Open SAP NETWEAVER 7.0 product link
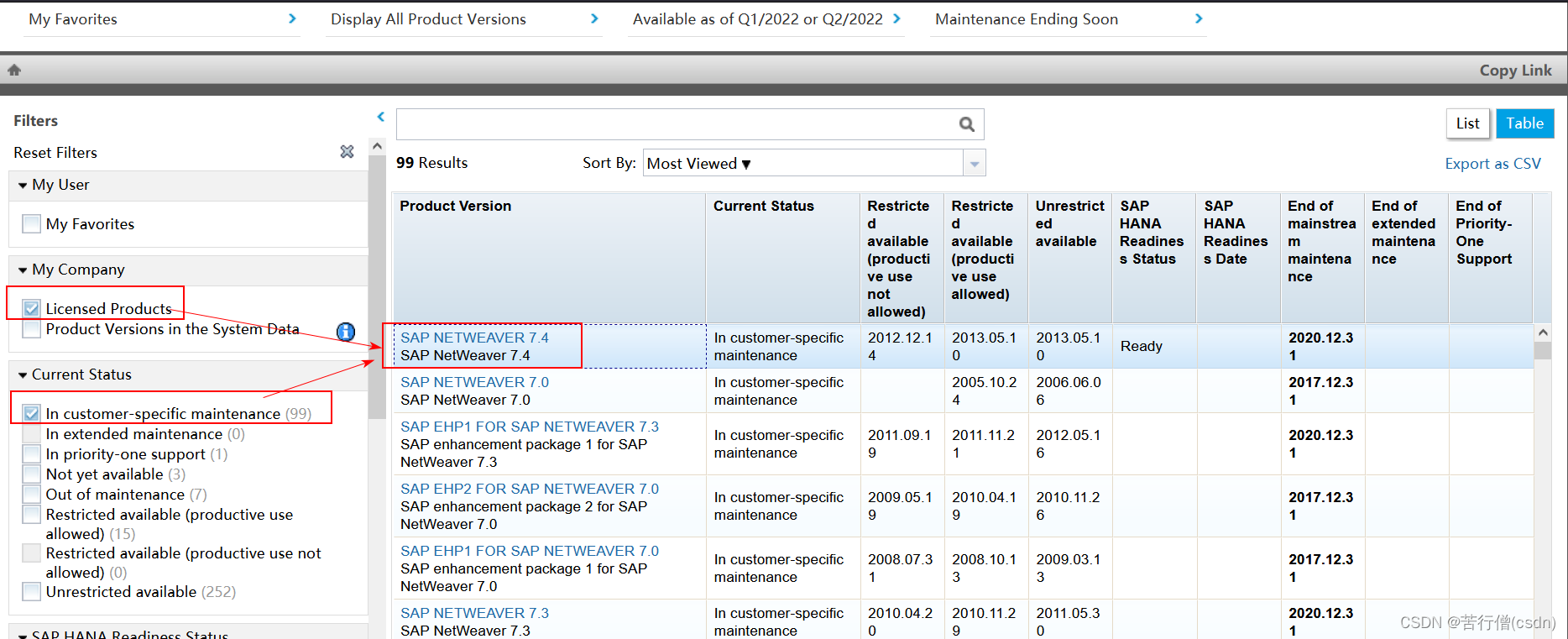Viewport: 1568px width, 639px height. click(x=474, y=382)
